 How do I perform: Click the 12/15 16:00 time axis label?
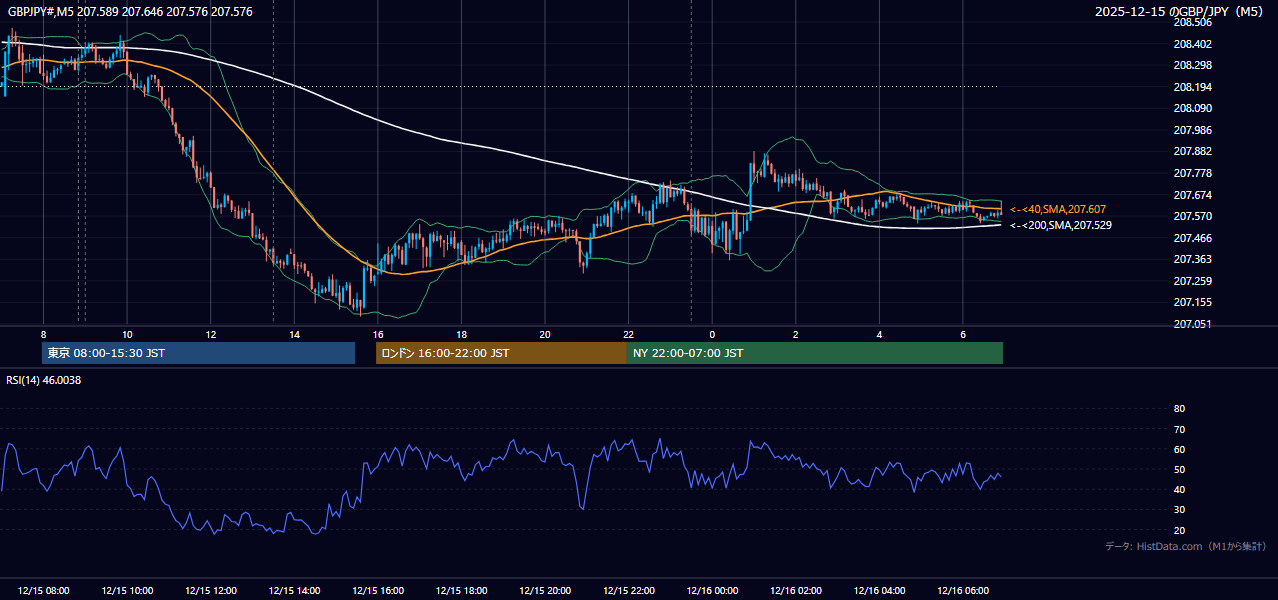tap(378, 591)
